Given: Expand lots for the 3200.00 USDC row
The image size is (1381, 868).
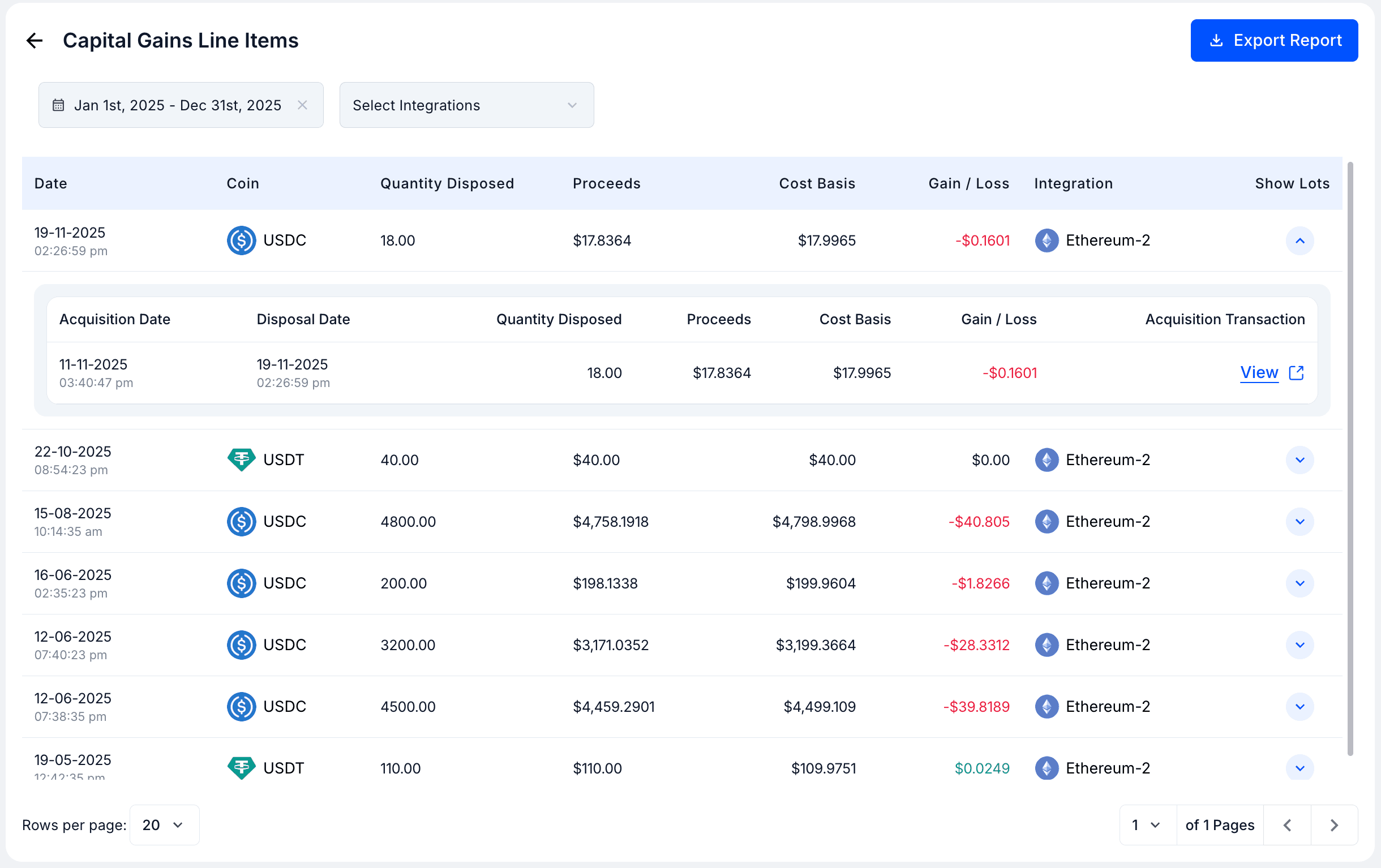Looking at the screenshot, I should click(x=1299, y=645).
